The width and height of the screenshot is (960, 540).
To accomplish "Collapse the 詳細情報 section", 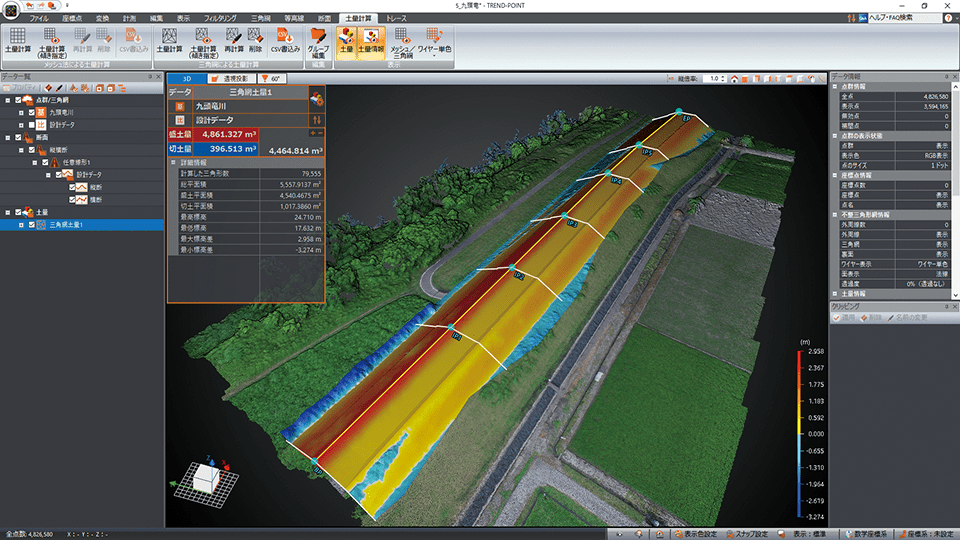I will coord(173,161).
